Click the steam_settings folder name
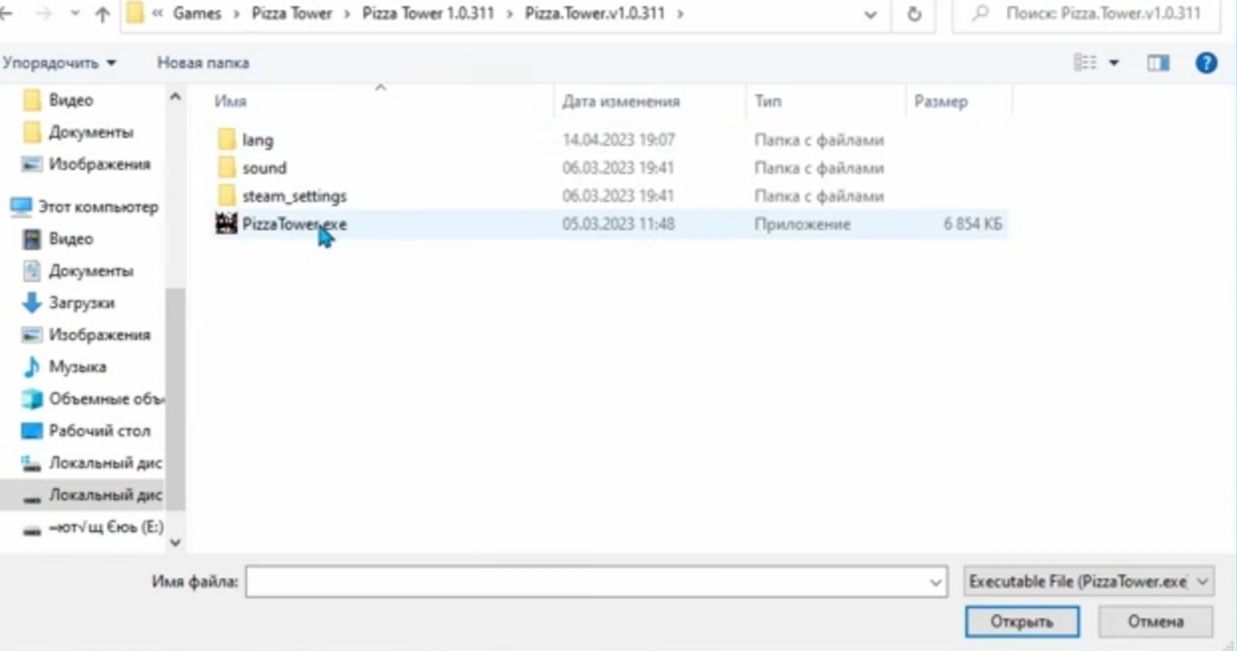 click(294, 196)
